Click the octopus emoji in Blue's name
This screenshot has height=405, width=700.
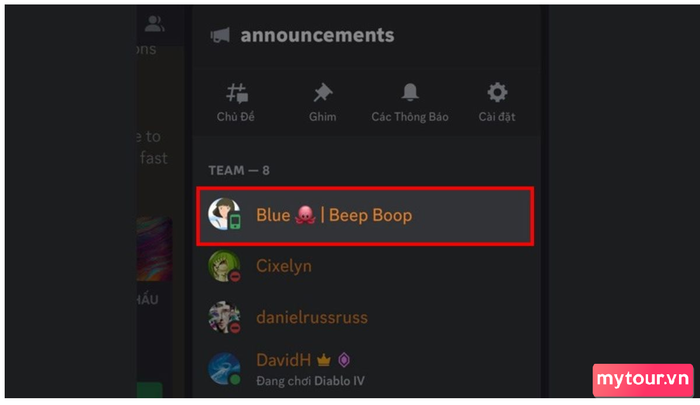[305, 215]
